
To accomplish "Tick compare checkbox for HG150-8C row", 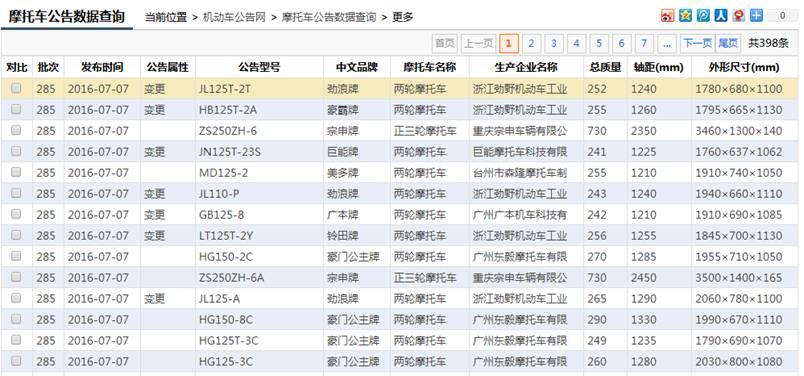I will click(x=16, y=319).
